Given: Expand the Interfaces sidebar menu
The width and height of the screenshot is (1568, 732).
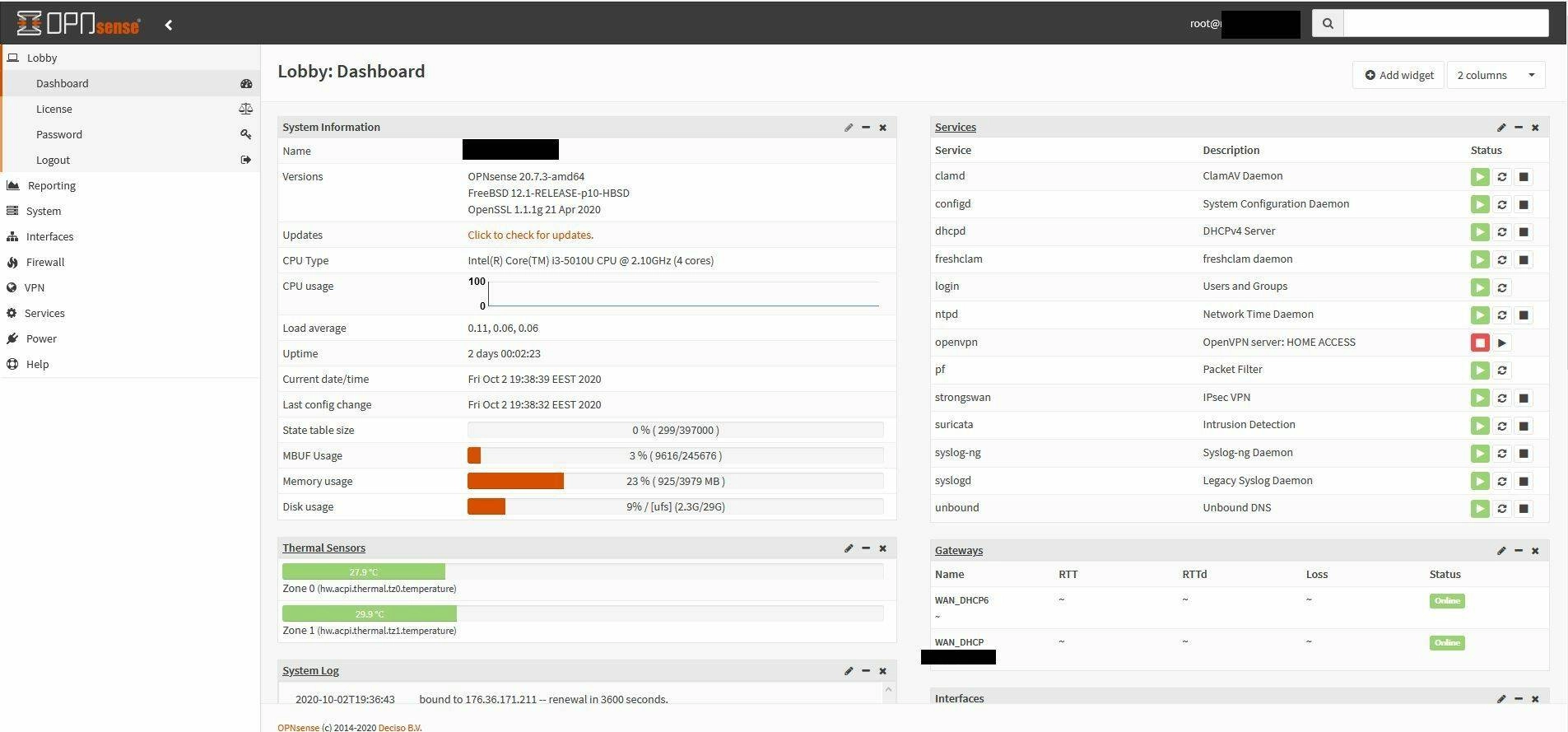Looking at the screenshot, I should (130, 236).
